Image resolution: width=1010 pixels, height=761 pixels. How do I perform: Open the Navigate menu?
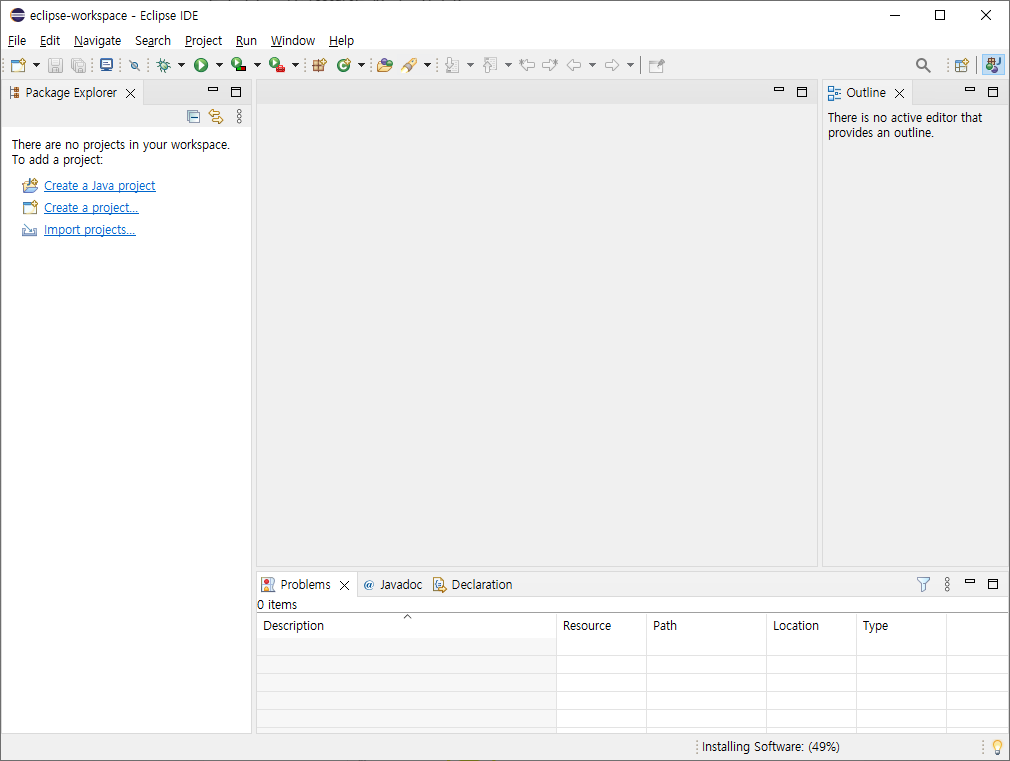[97, 41]
